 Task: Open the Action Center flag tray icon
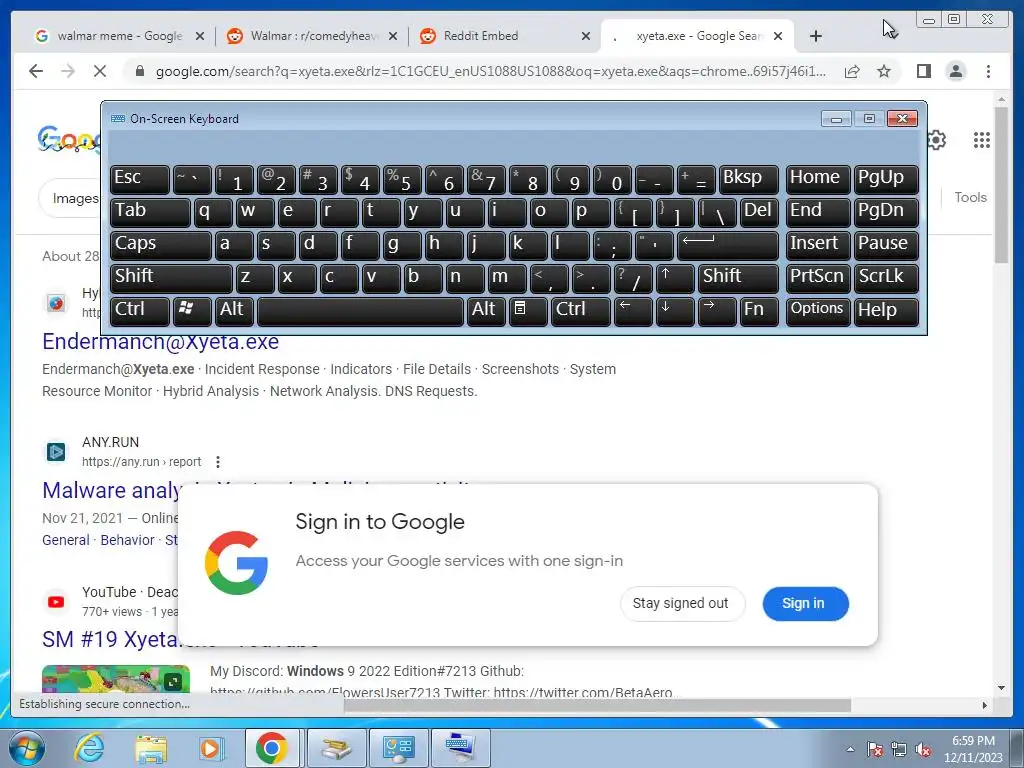click(x=875, y=749)
